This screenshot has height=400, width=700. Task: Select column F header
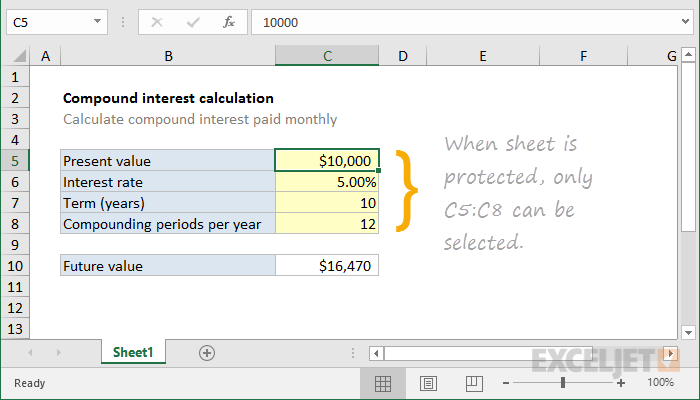click(x=583, y=56)
